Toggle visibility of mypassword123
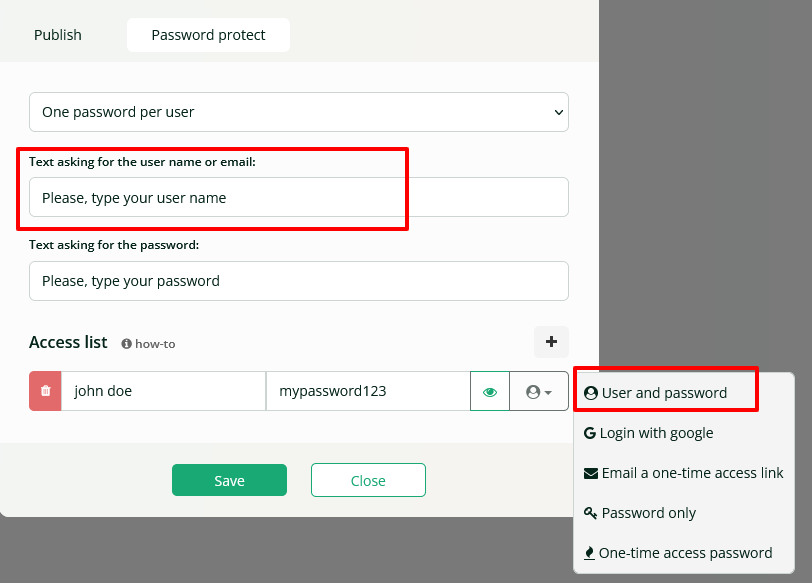 coord(489,391)
